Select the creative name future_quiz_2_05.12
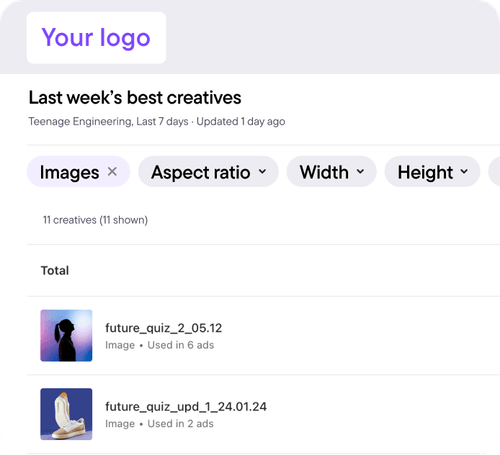The image size is (500, 455). (163, 328)
